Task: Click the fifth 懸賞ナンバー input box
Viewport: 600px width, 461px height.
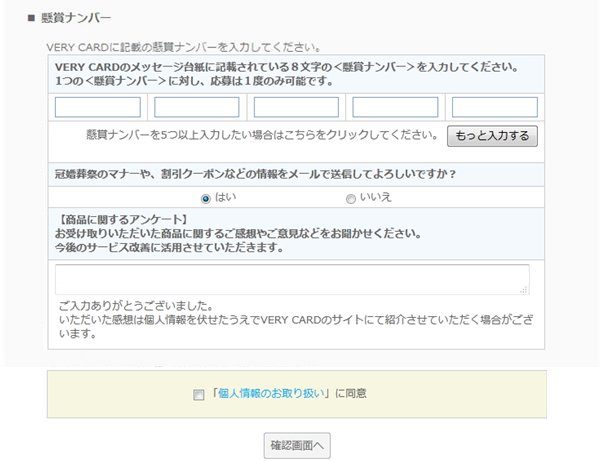Action: 495,107
